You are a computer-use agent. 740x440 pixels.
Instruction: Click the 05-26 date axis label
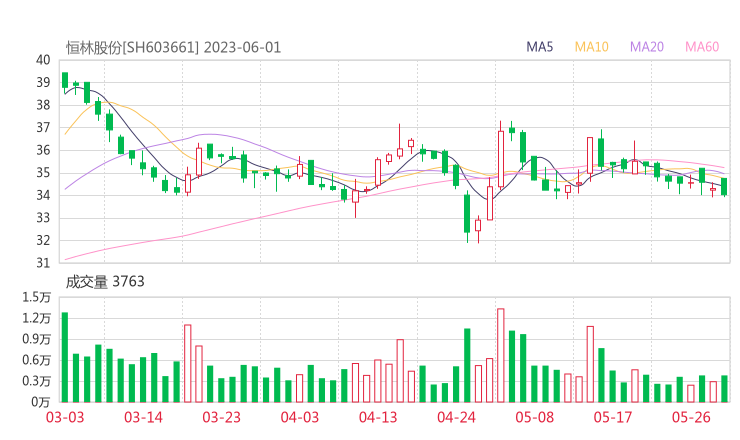tap(691, 417)
